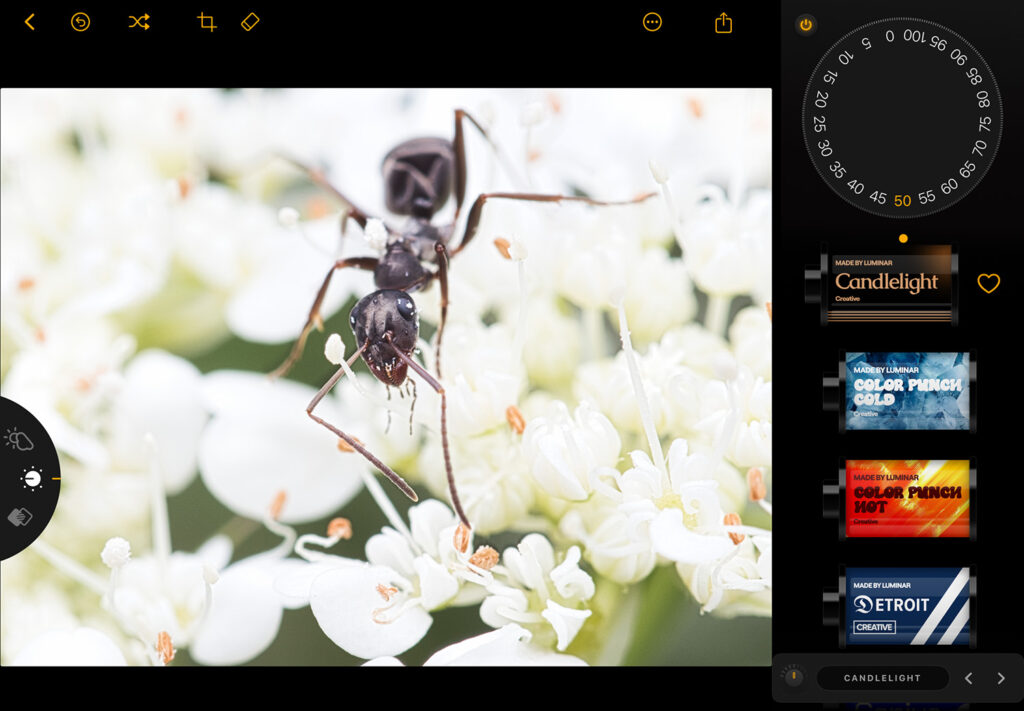Tap the small dial icon beside CANDLELIGHT

pyautogui.click(x=793, y=676)
